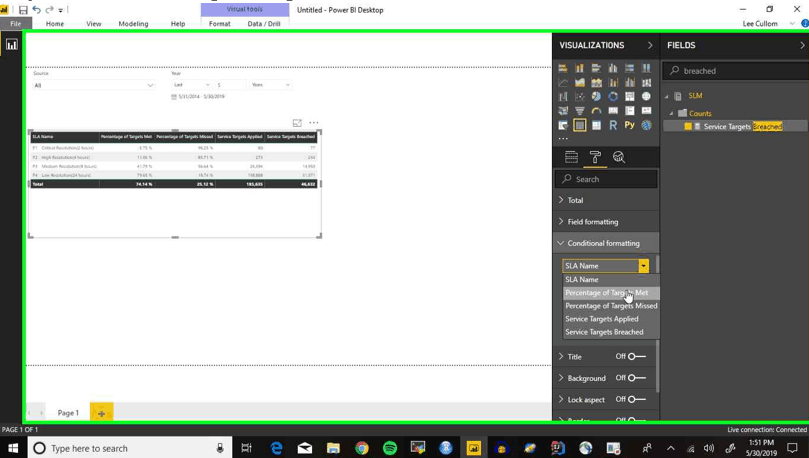This screenshot has height=458, width=809.
Task: Select the Stacked bar chart visual
Action: tap(563, 68)
